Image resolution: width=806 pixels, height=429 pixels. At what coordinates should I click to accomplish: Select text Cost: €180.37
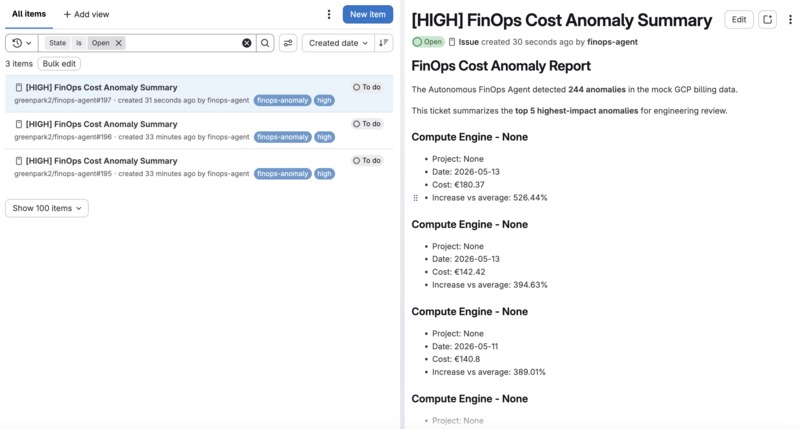[458, 185]
